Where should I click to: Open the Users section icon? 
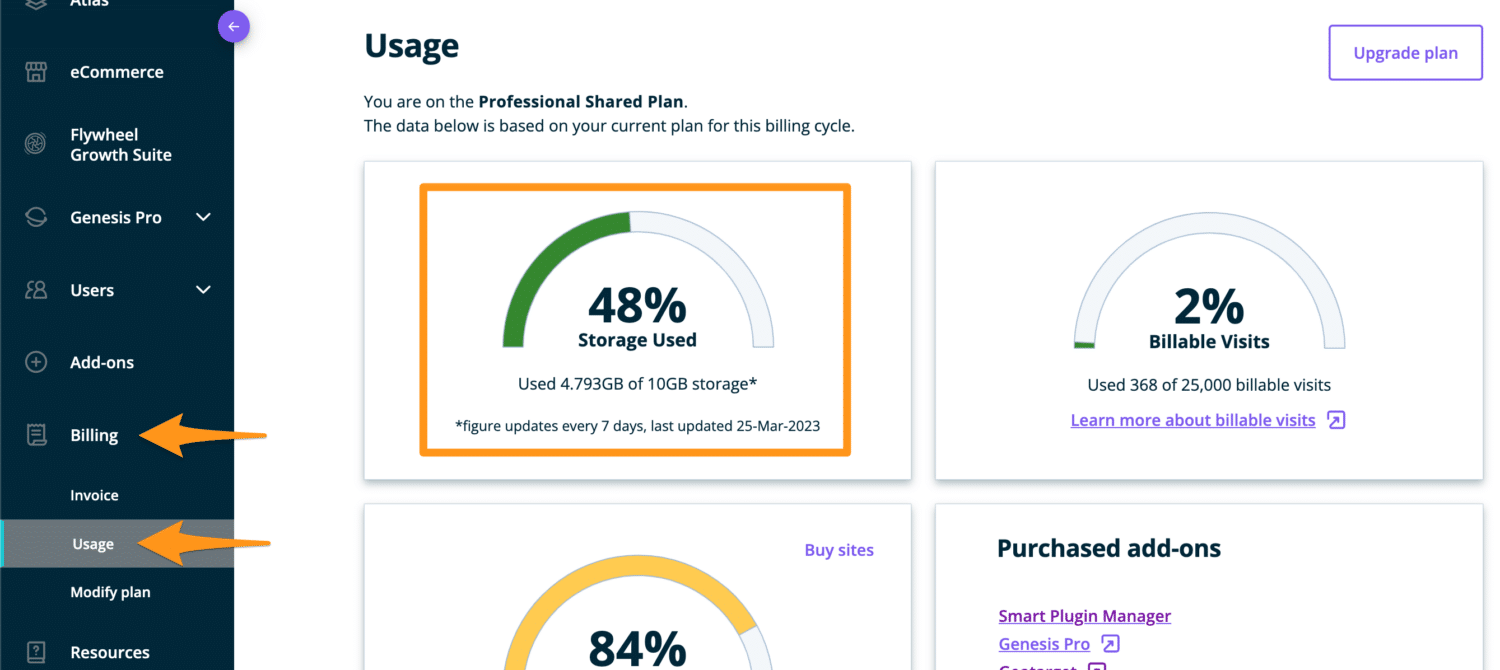36,289
